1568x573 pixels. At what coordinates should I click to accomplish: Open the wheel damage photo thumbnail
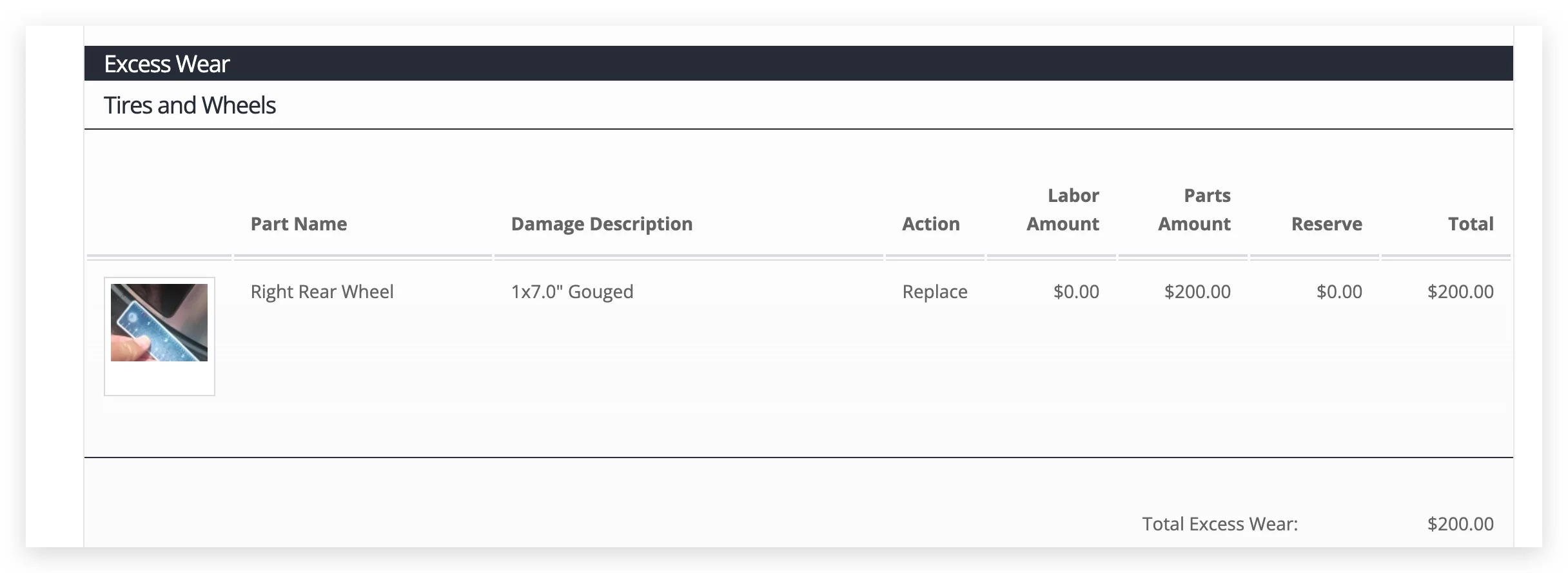click(x=159, y=323)
